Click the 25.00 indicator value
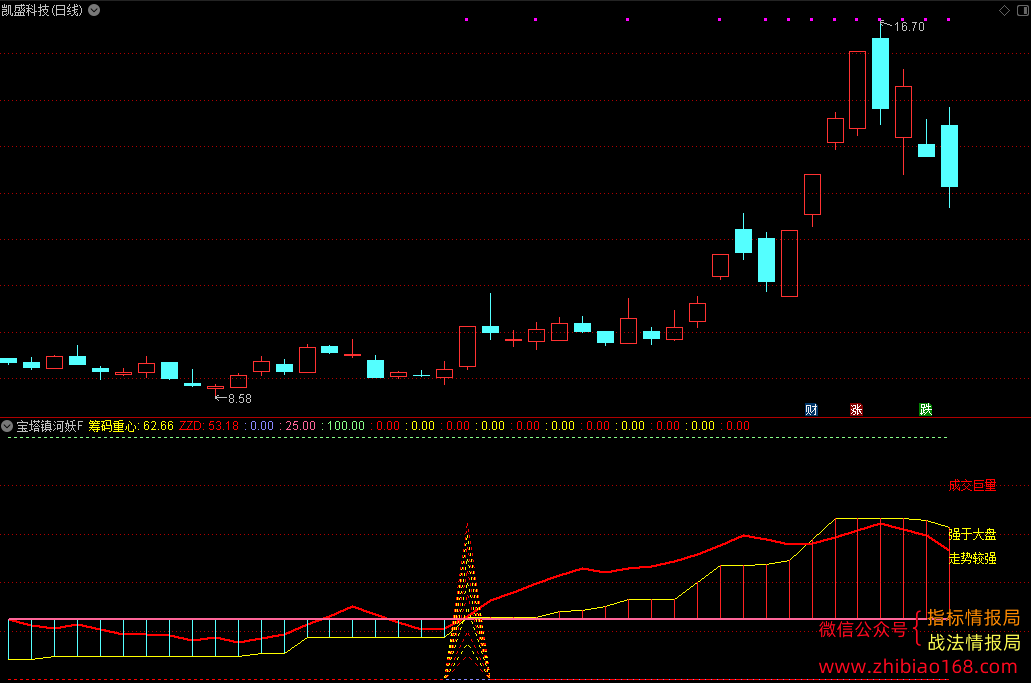The height and width of the screenshot is (683, 1031). pyautogui.click(x=300, y=426)
